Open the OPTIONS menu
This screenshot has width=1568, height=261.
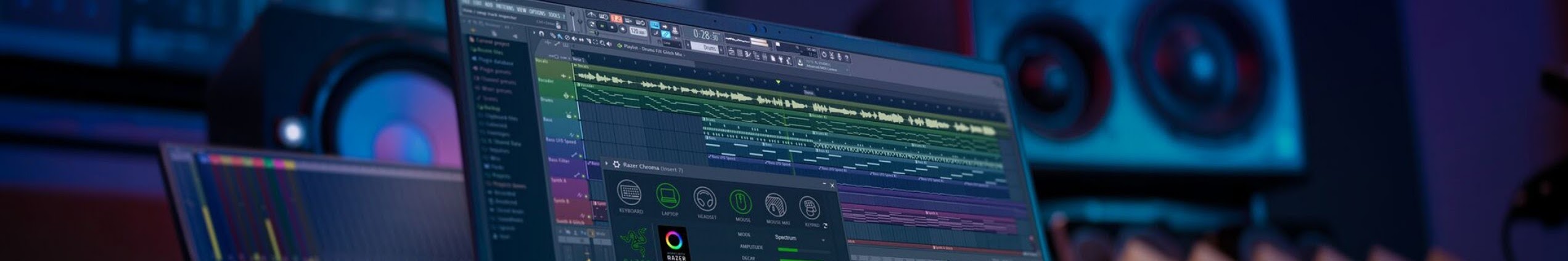click(537, 12)
